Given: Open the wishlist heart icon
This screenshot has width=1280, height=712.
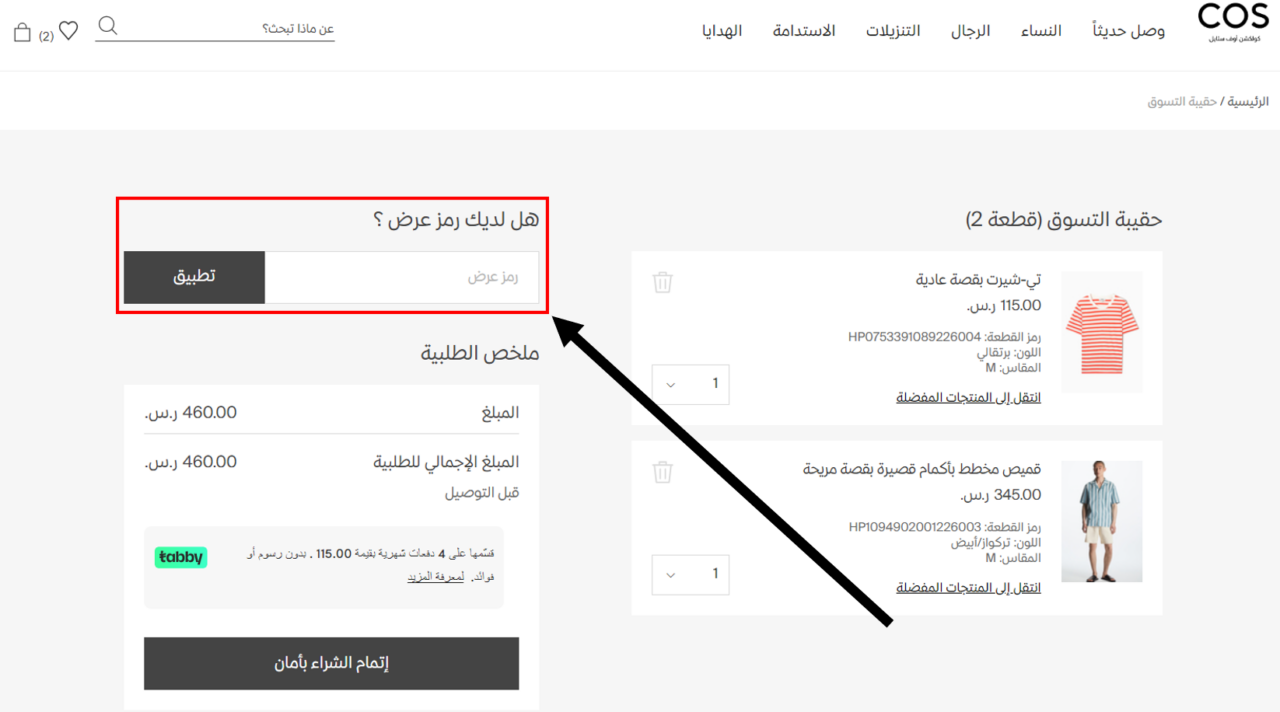Looking at the screenshot, I should tap(68, 30).
